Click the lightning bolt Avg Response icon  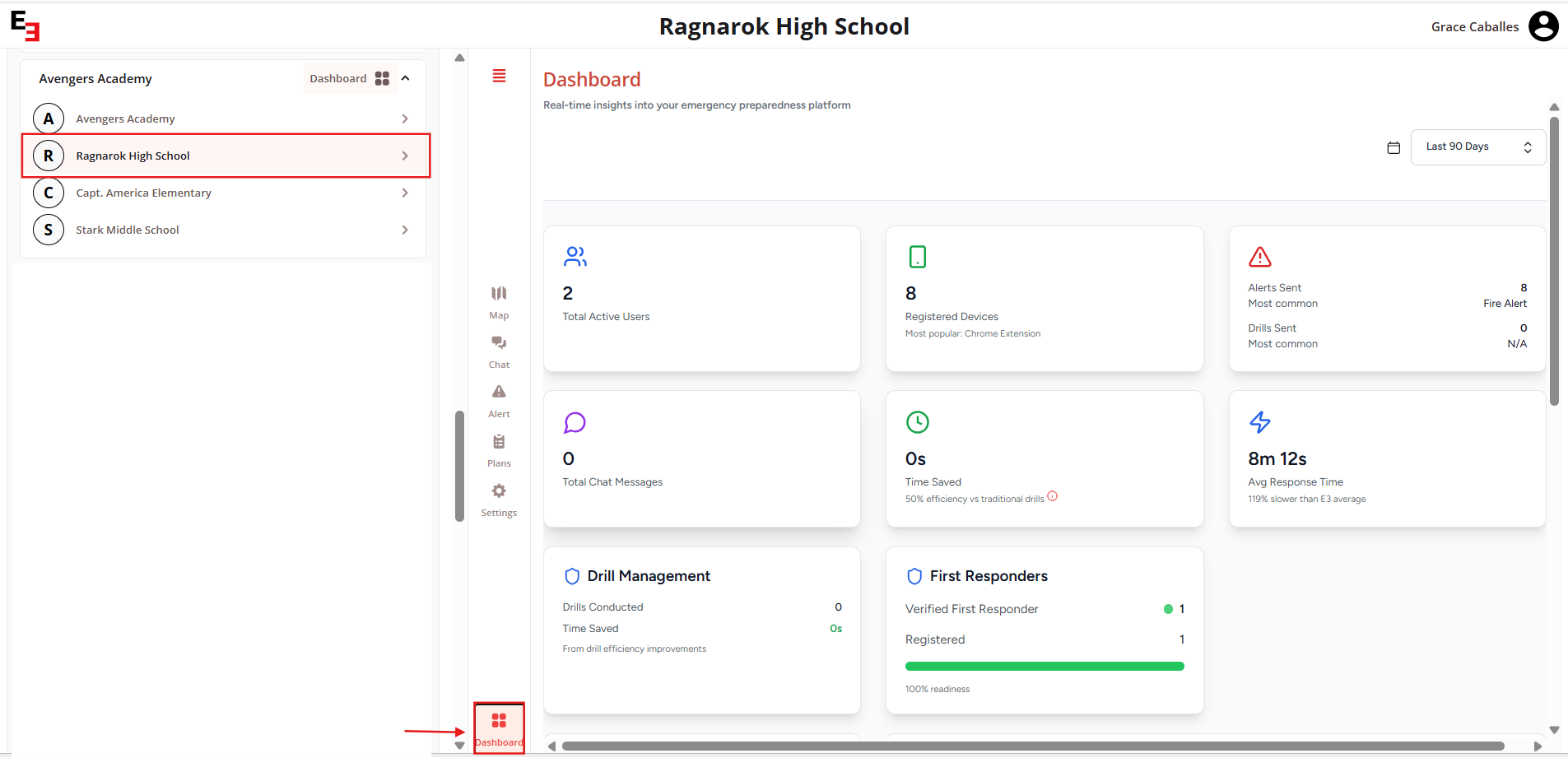(x=1260, y=422)
